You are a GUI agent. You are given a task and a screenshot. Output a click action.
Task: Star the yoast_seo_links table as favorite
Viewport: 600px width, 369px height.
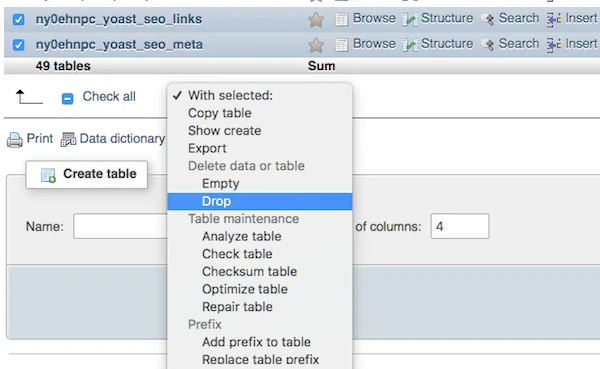[316, 20]
